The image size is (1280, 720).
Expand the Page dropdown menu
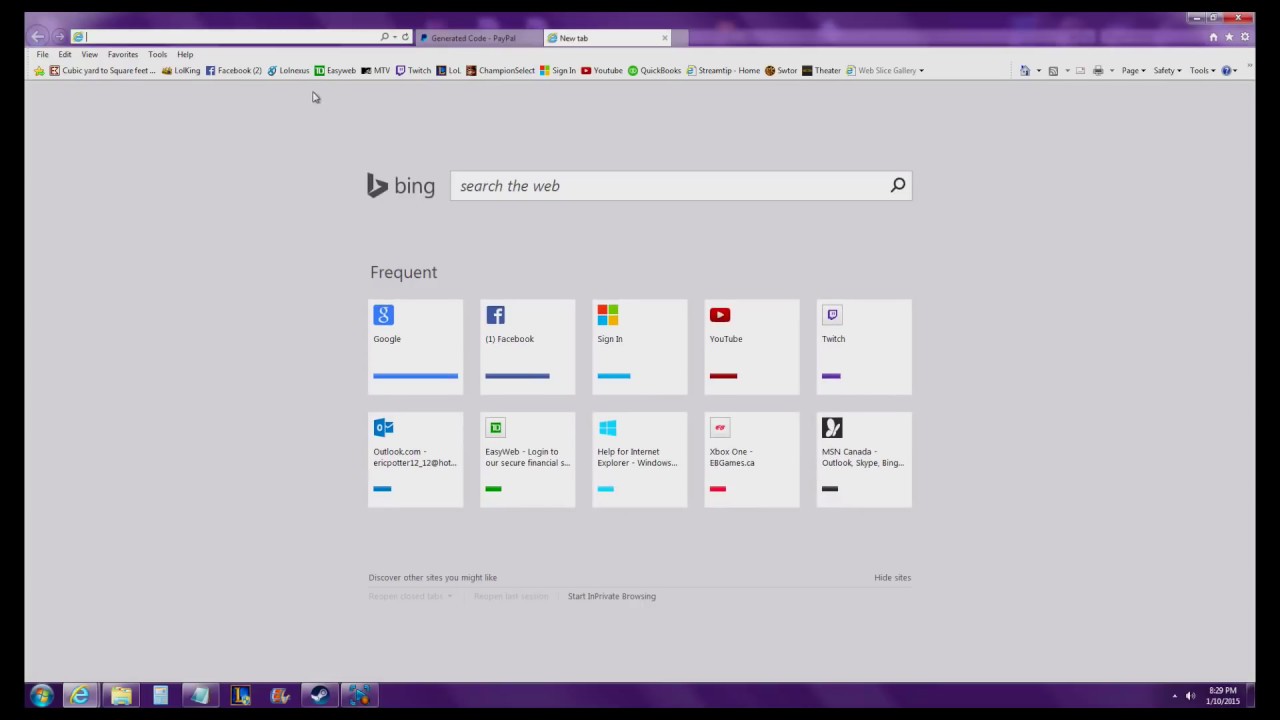[1133, 71]
